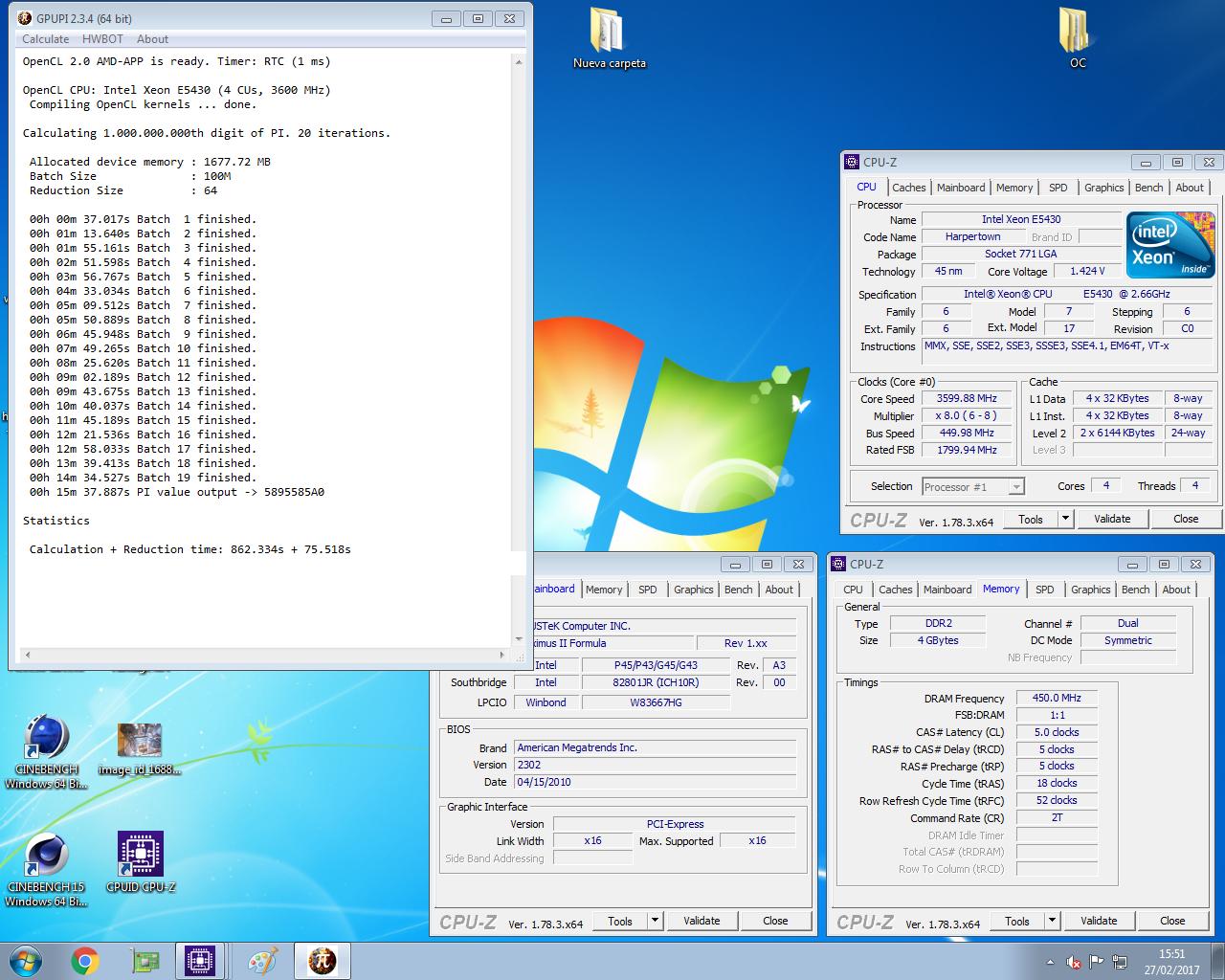Click title bar icon of CPU-Z CPU-tab window
The height and width of the screenshot is (980, 1225).
point(853,162)
